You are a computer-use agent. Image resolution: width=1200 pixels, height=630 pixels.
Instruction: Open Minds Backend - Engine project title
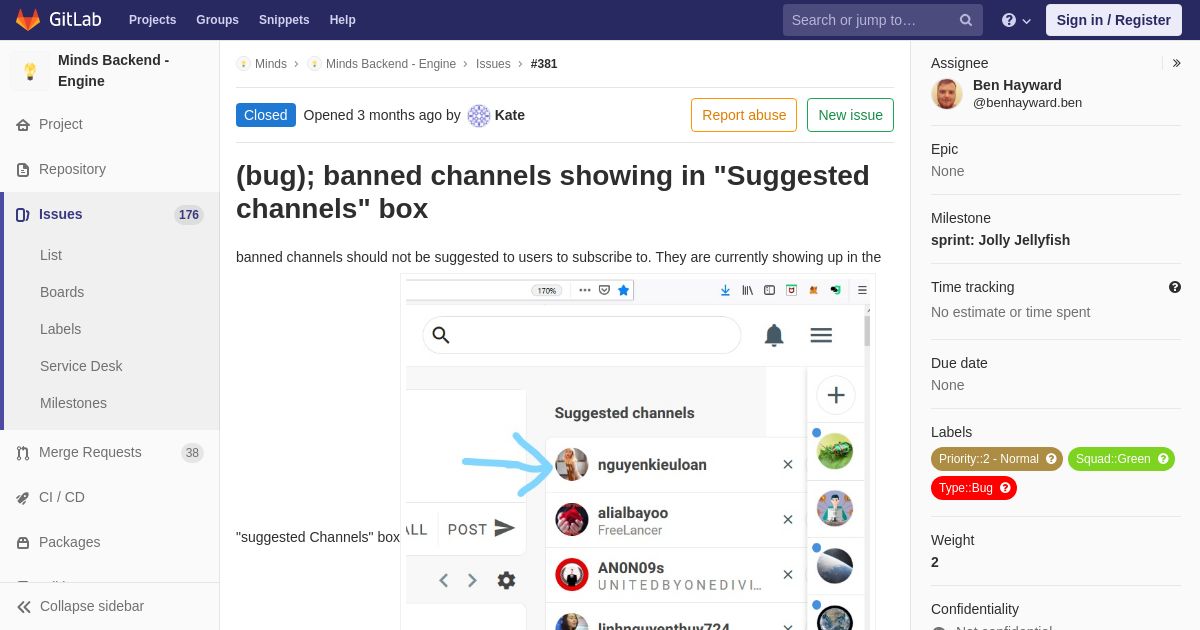[x=113, y=71]
